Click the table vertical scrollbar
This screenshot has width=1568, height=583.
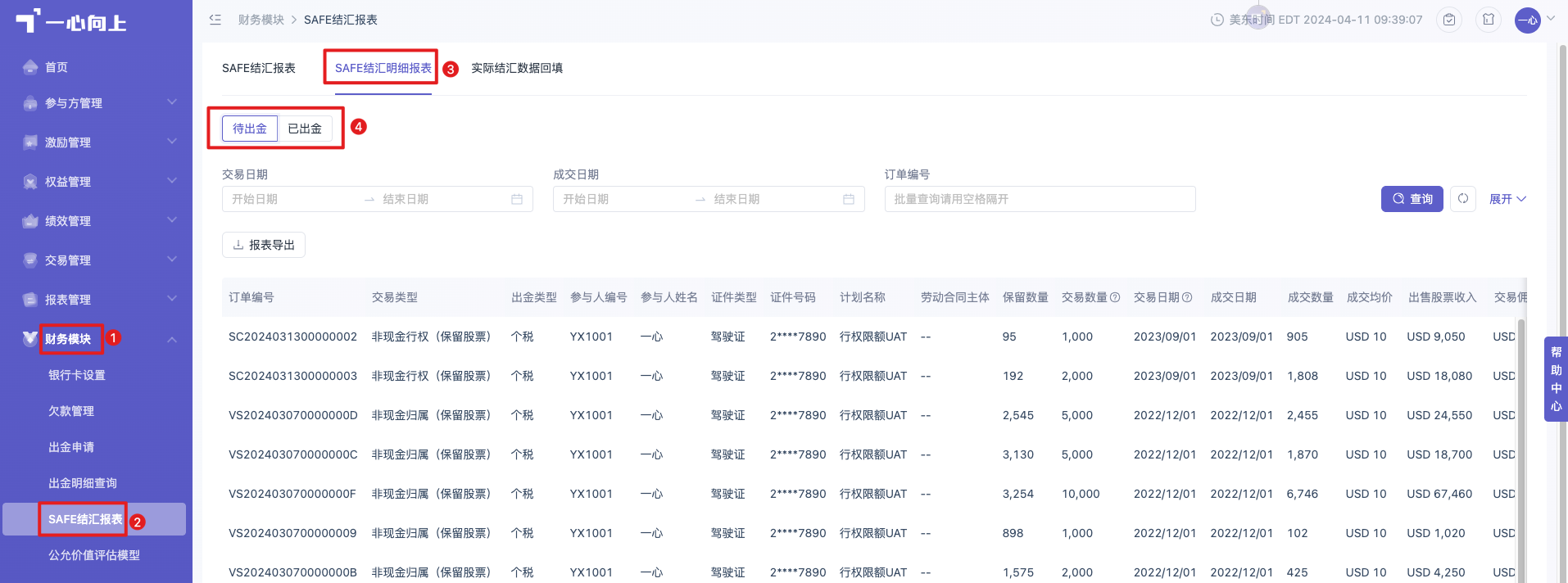coord(1521,450)
